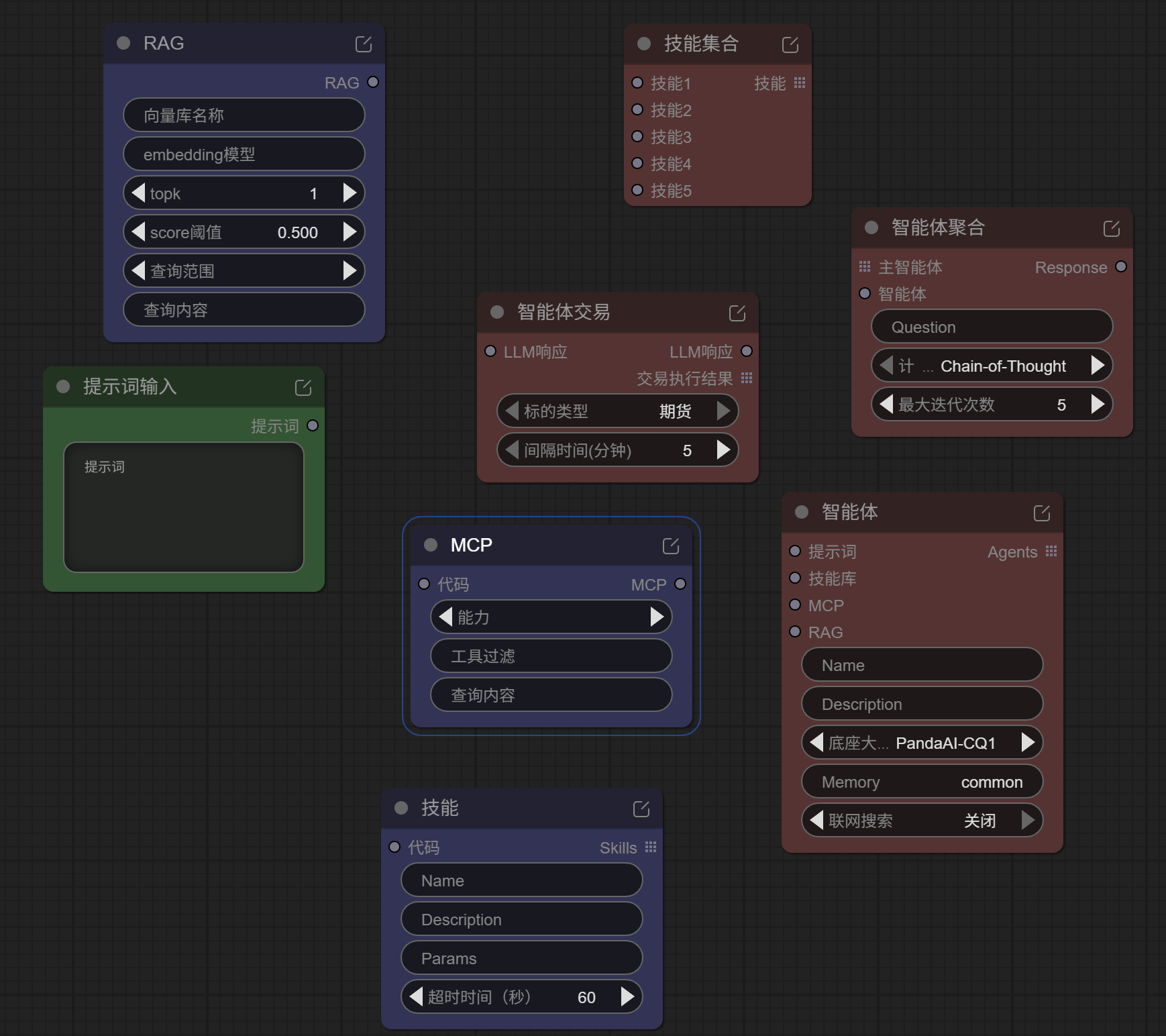
Task: Open the edit icon on 智能体交易 node
Action: click(737, 313)
